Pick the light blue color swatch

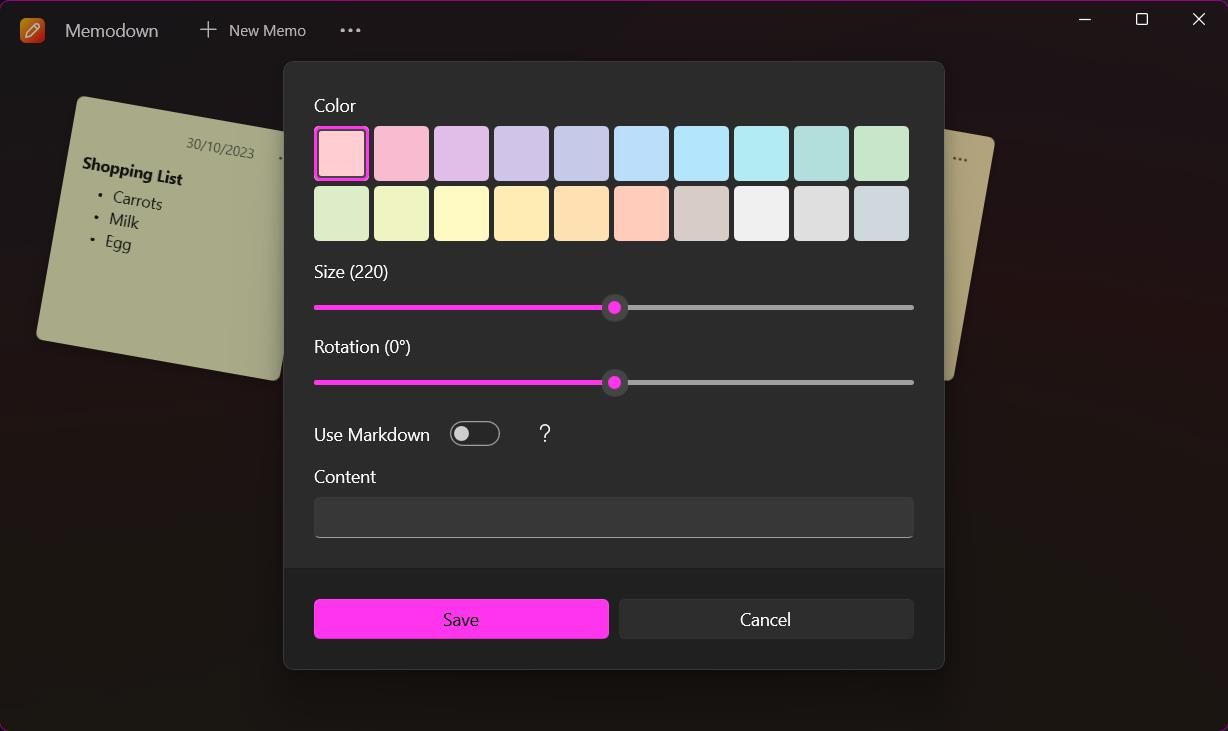[x=641, y=153]
